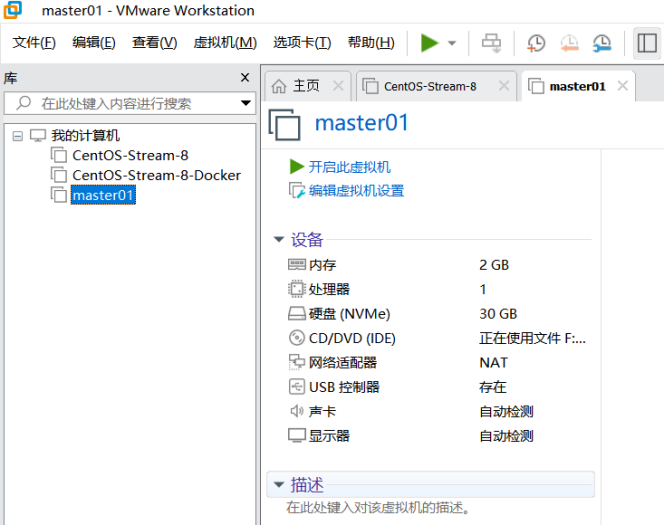Click the 正在使用文件 F:... value

(x=532, y=338)
